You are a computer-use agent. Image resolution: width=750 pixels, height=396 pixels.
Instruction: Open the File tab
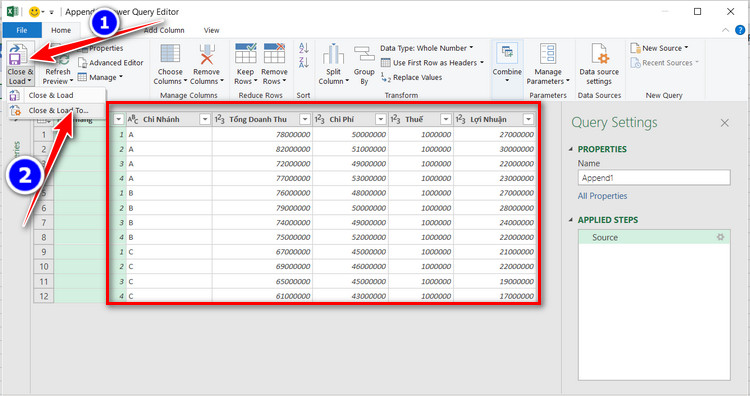click(x=22, y=30)
